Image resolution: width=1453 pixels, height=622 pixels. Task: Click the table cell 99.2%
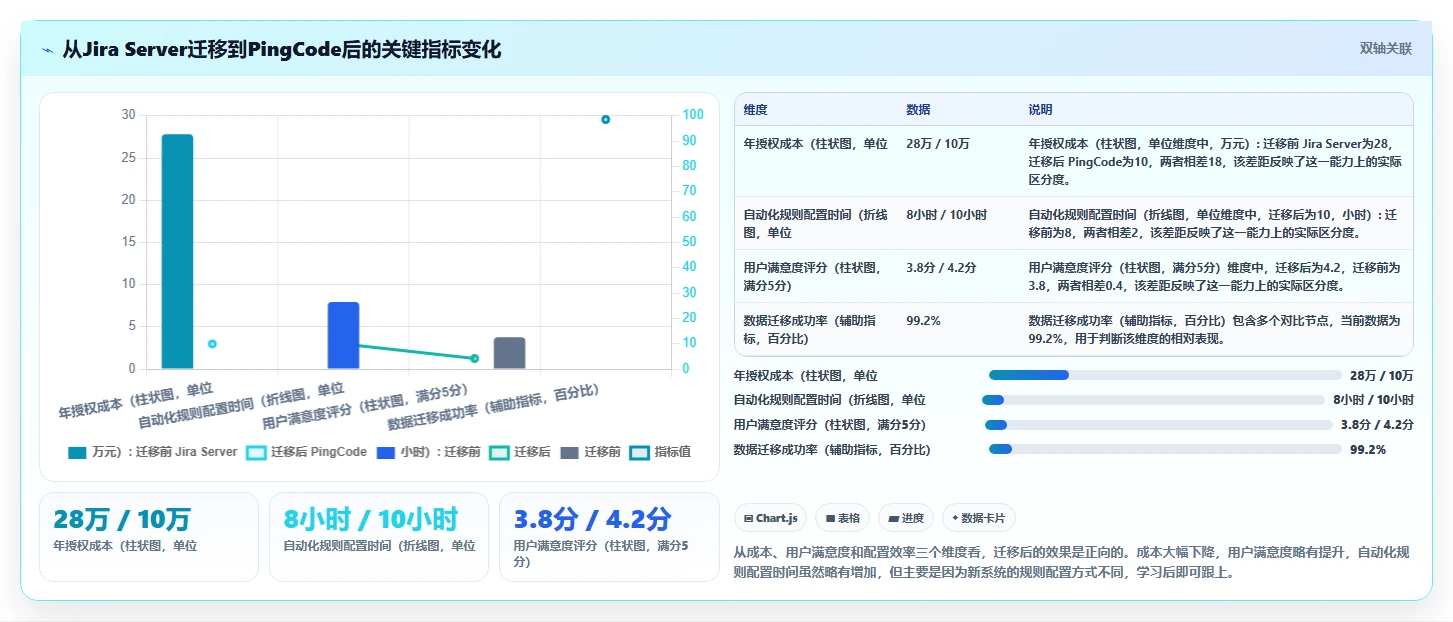pyautogui.click(x=923, y=321)
